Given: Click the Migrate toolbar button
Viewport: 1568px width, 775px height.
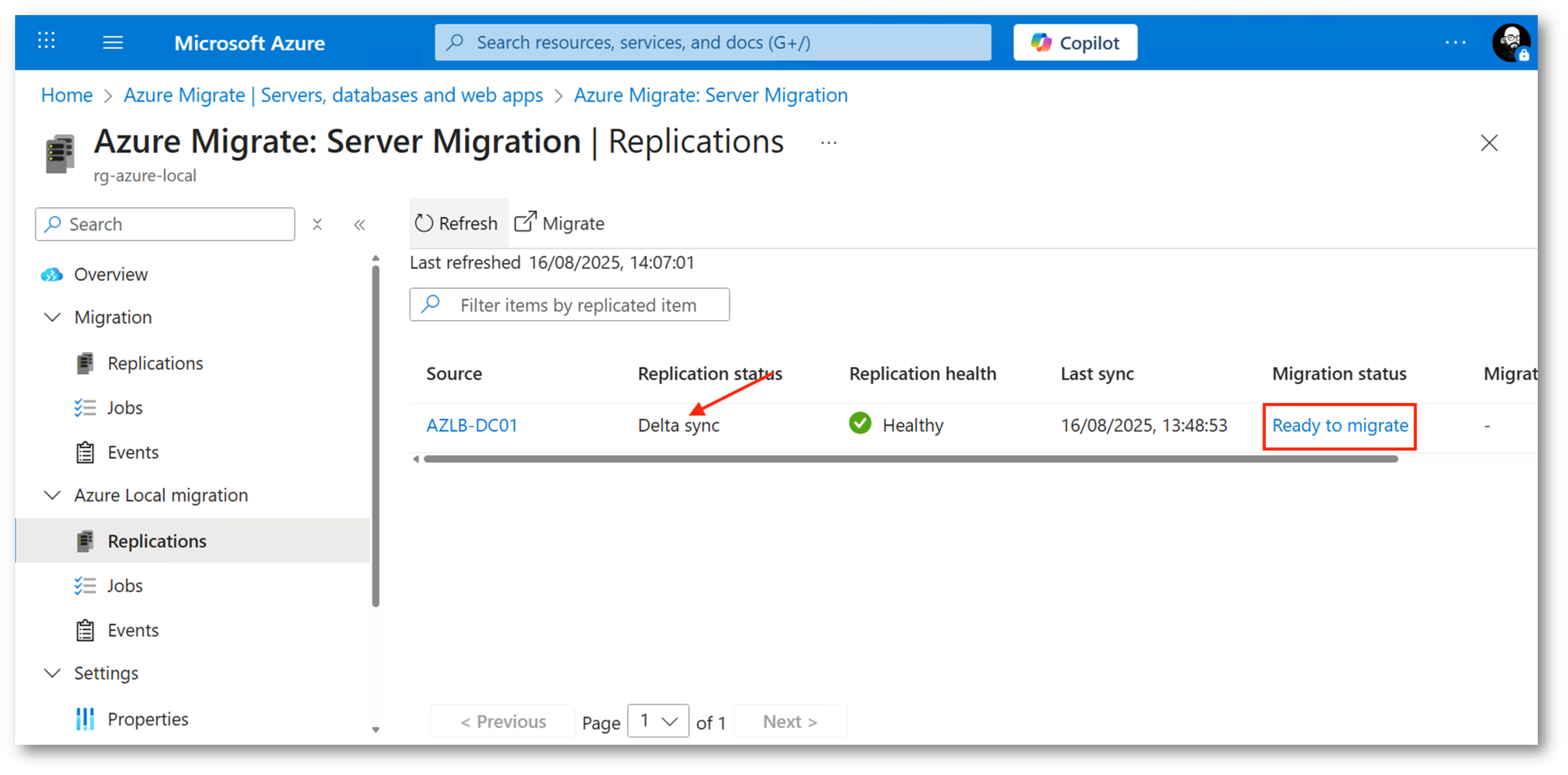Looking at the screenshot, I should tap(559, 223).
